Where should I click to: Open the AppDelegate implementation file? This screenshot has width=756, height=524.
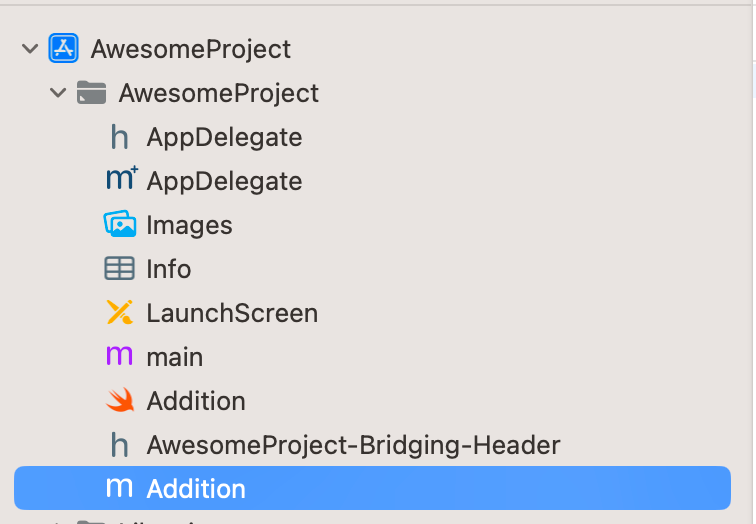coord(224,181)
